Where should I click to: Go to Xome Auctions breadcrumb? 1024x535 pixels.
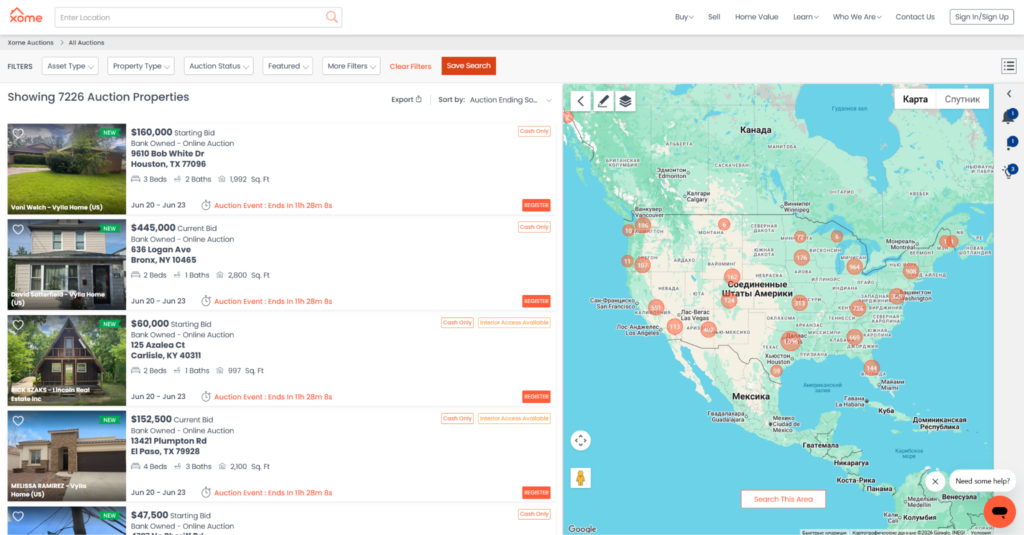tap(31, 42)
